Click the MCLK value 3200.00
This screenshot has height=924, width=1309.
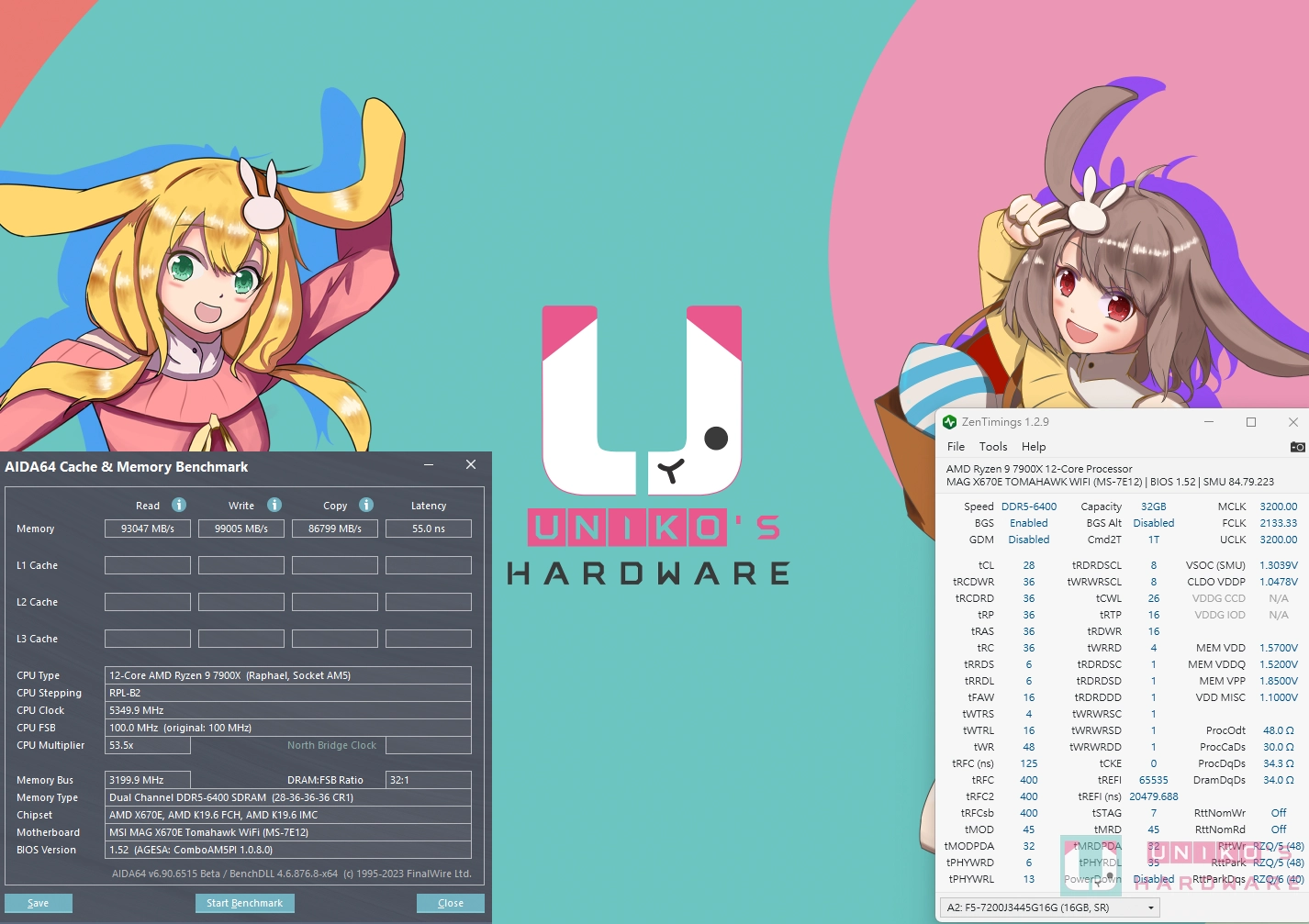[1279, 507]
